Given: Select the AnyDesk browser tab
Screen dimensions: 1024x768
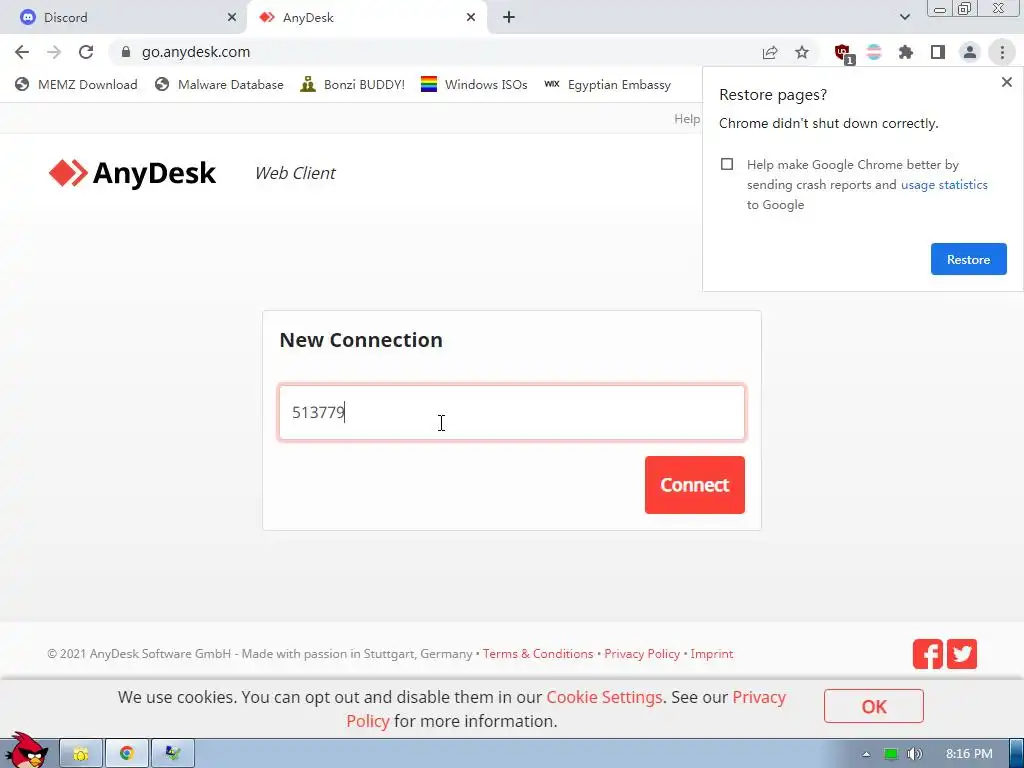Looking at the screenshot, I should 366,18.
